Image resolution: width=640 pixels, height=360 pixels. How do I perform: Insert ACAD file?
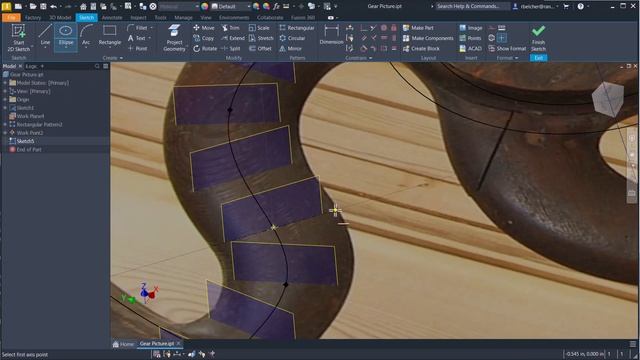(x=471, y=48)
